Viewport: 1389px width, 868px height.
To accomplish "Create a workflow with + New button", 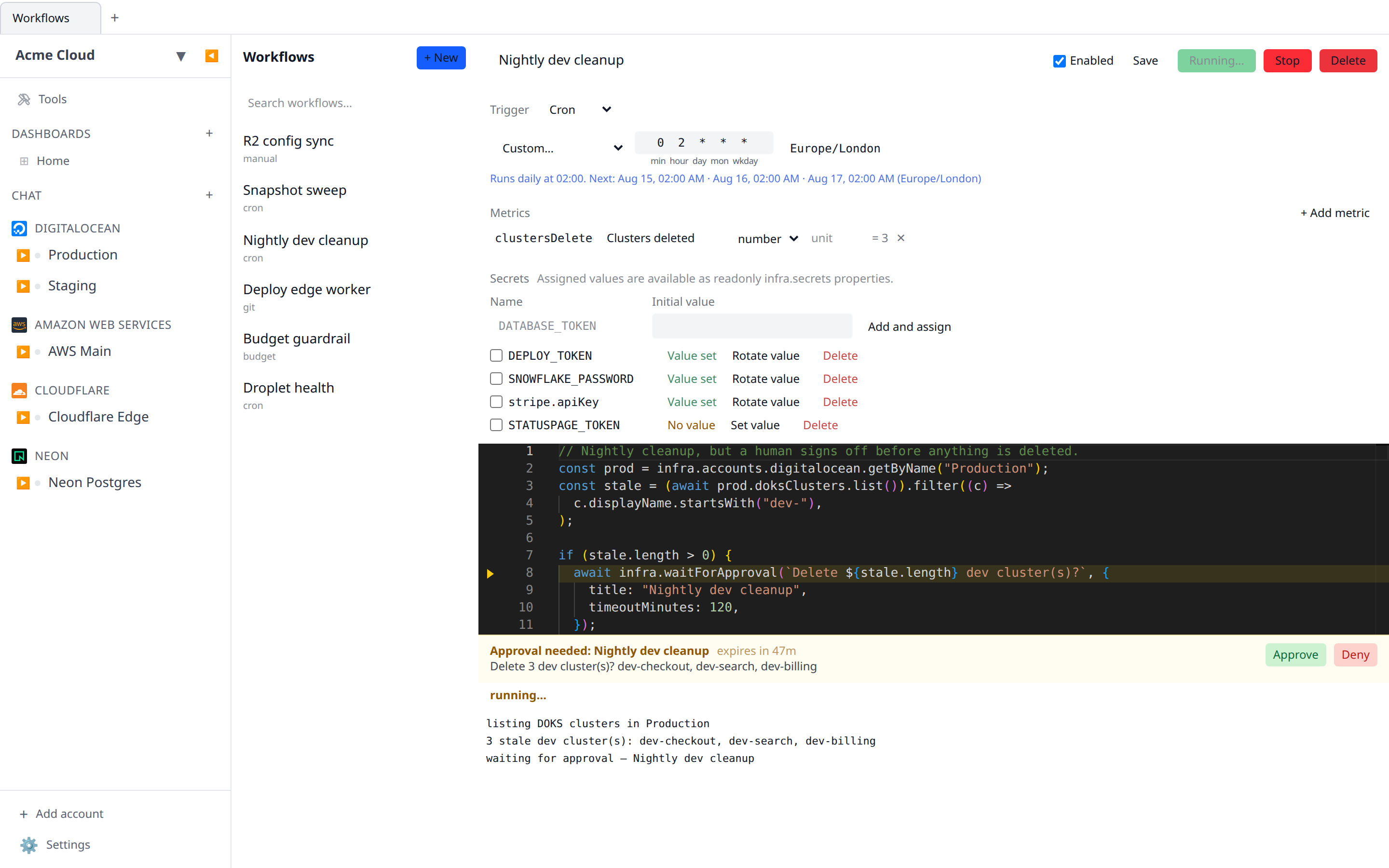I will coord(441,58).
